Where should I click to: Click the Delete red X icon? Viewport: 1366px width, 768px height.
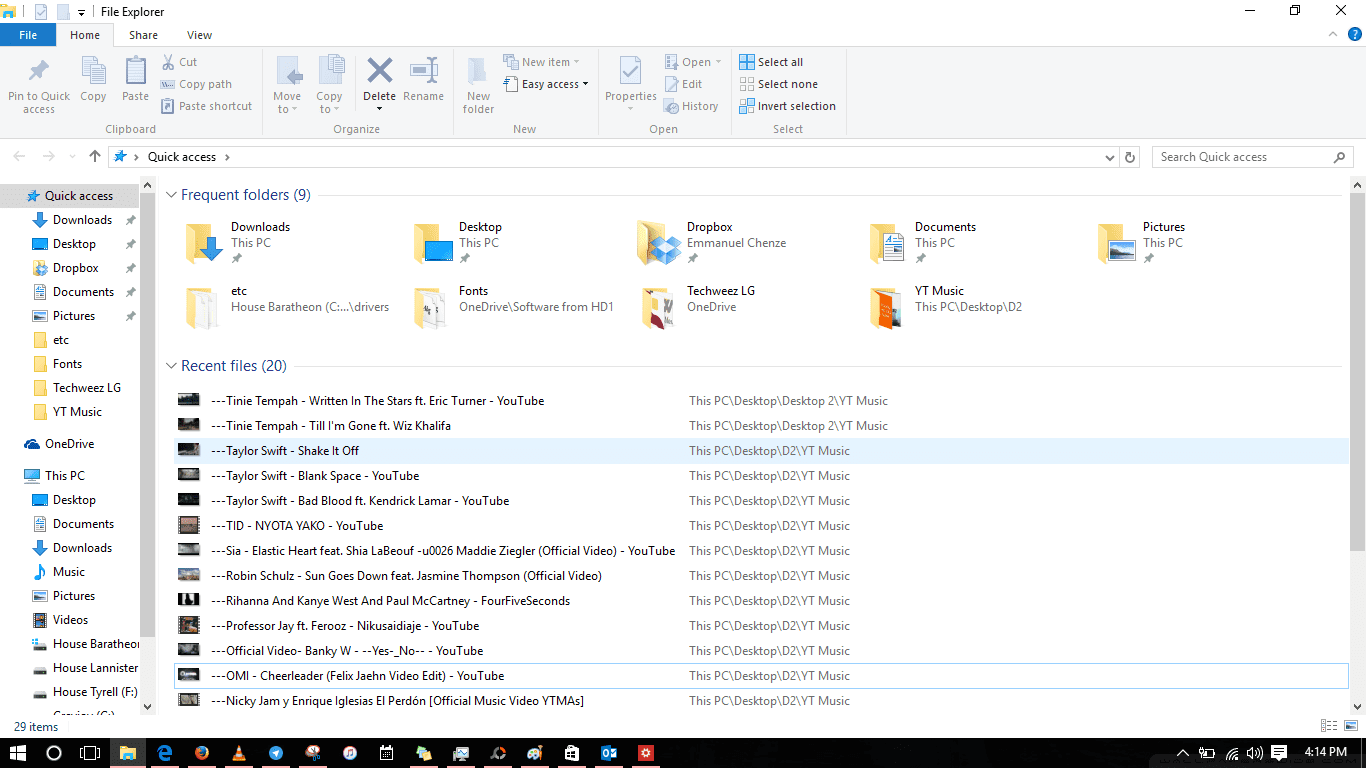[x=379, y=70]
